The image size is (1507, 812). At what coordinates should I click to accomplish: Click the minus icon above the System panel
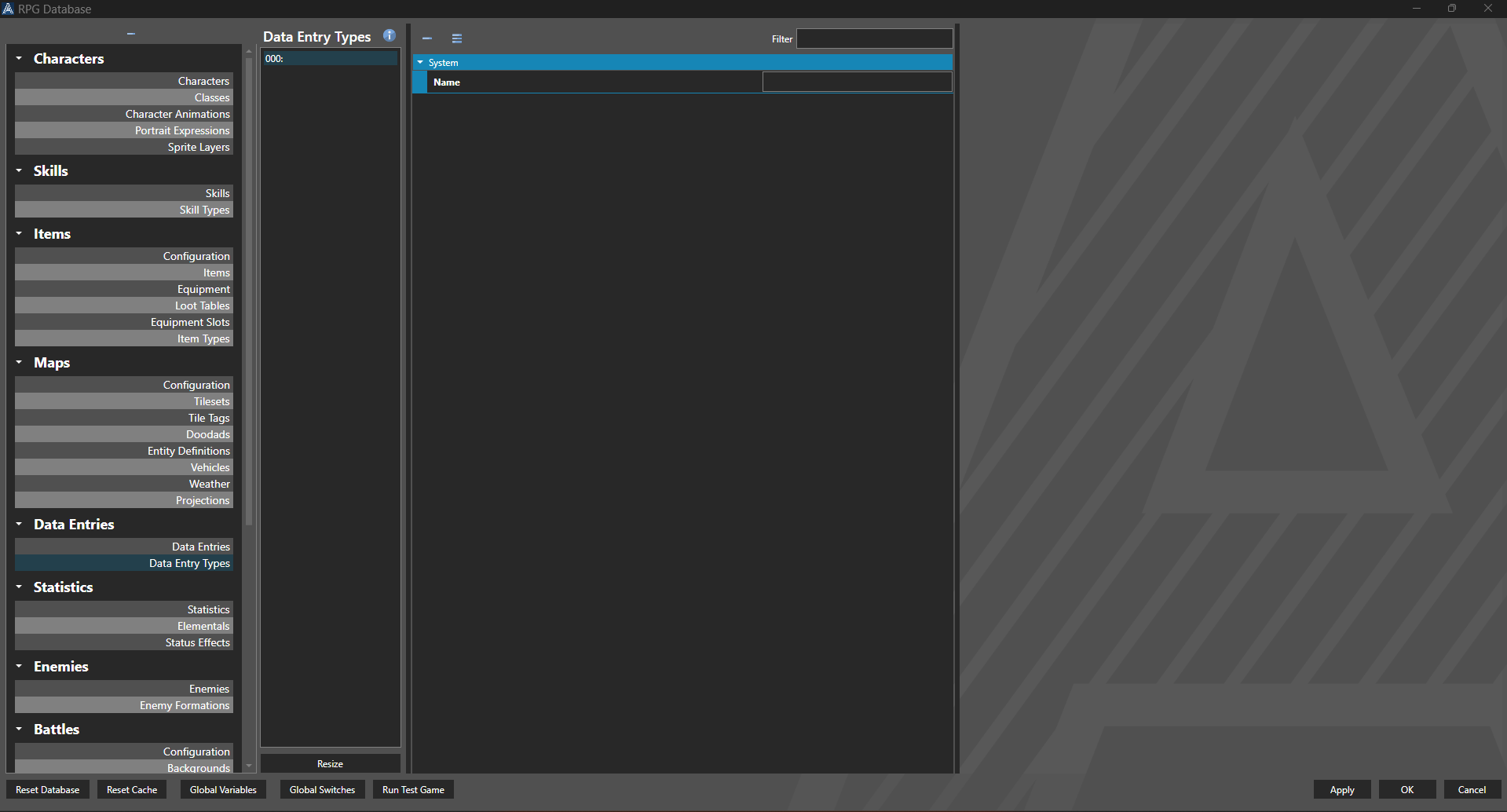(x=427, y=38)
